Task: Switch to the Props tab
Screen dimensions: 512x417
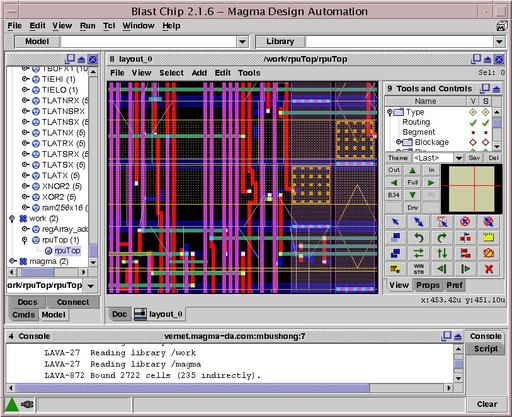Action: [428, 285]
